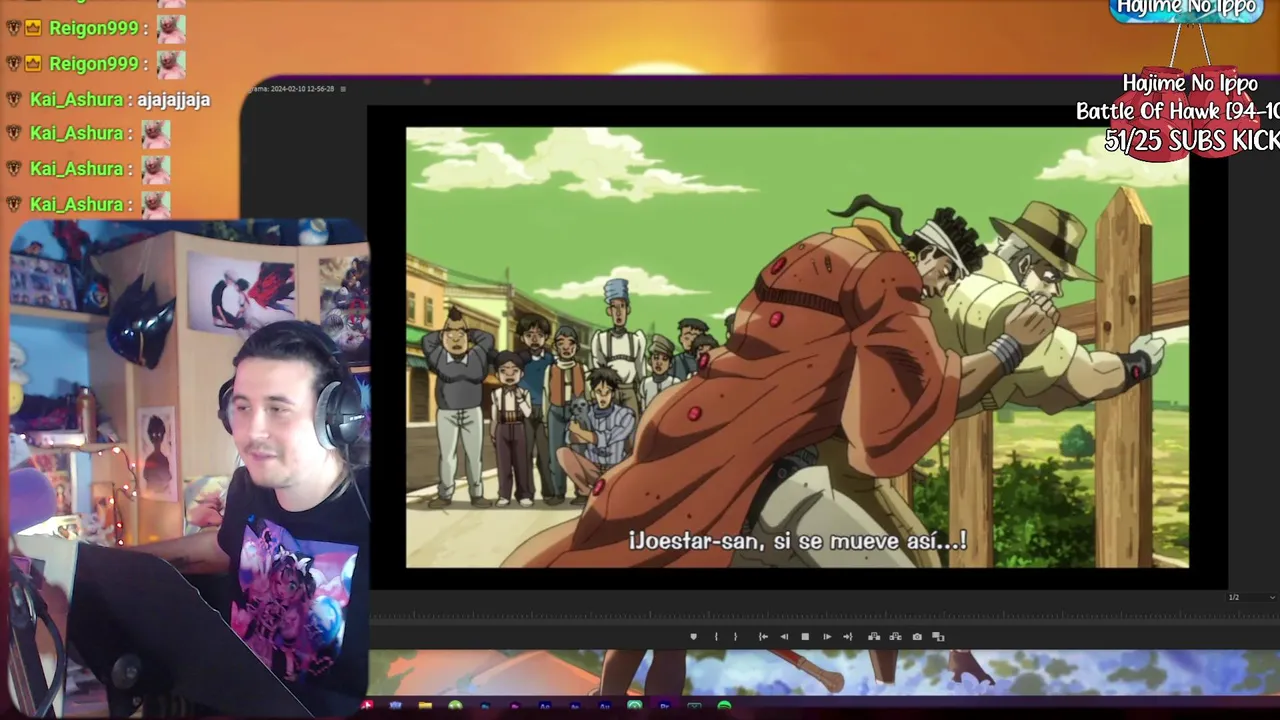Open the Program panel menu icon
The height and width of the screenshot is (720, 1280).
343,89
